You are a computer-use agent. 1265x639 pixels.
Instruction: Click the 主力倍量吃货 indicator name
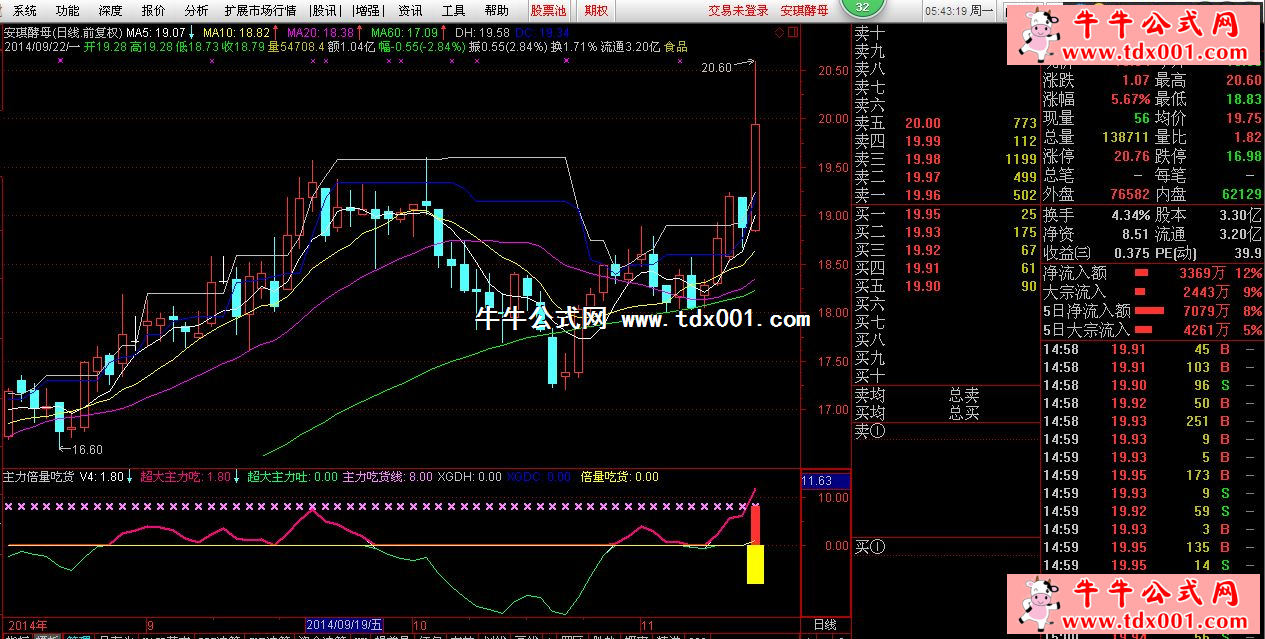click(x=38, y=477)
